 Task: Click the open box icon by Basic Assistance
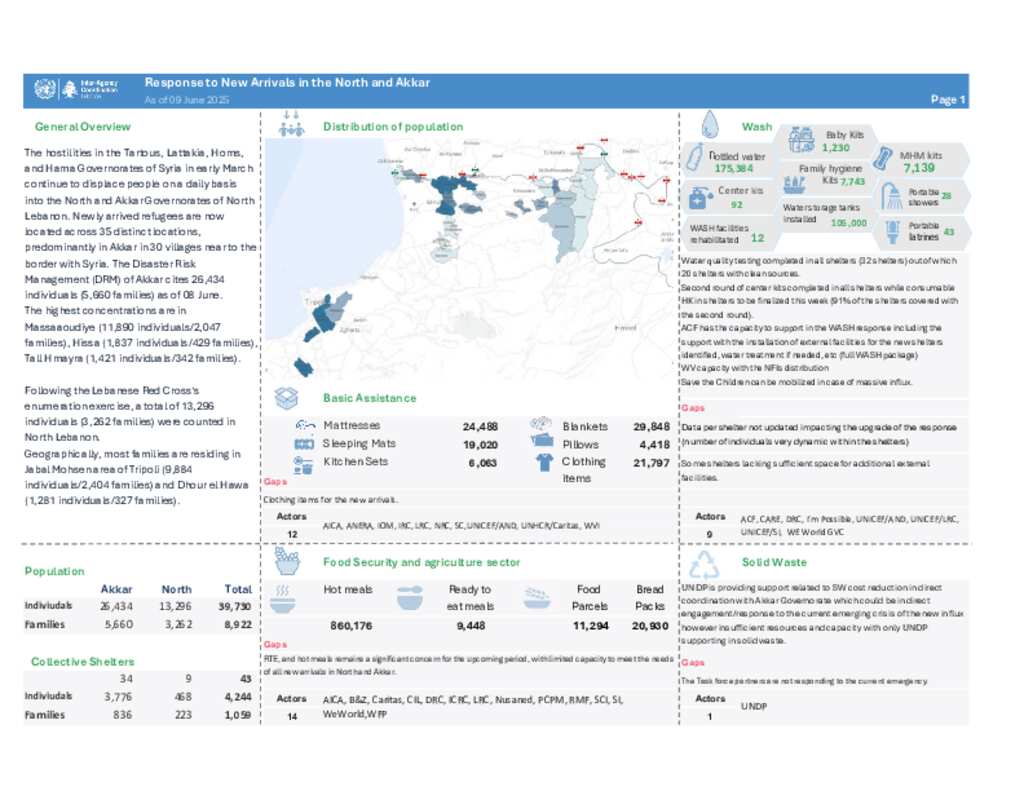286,397
